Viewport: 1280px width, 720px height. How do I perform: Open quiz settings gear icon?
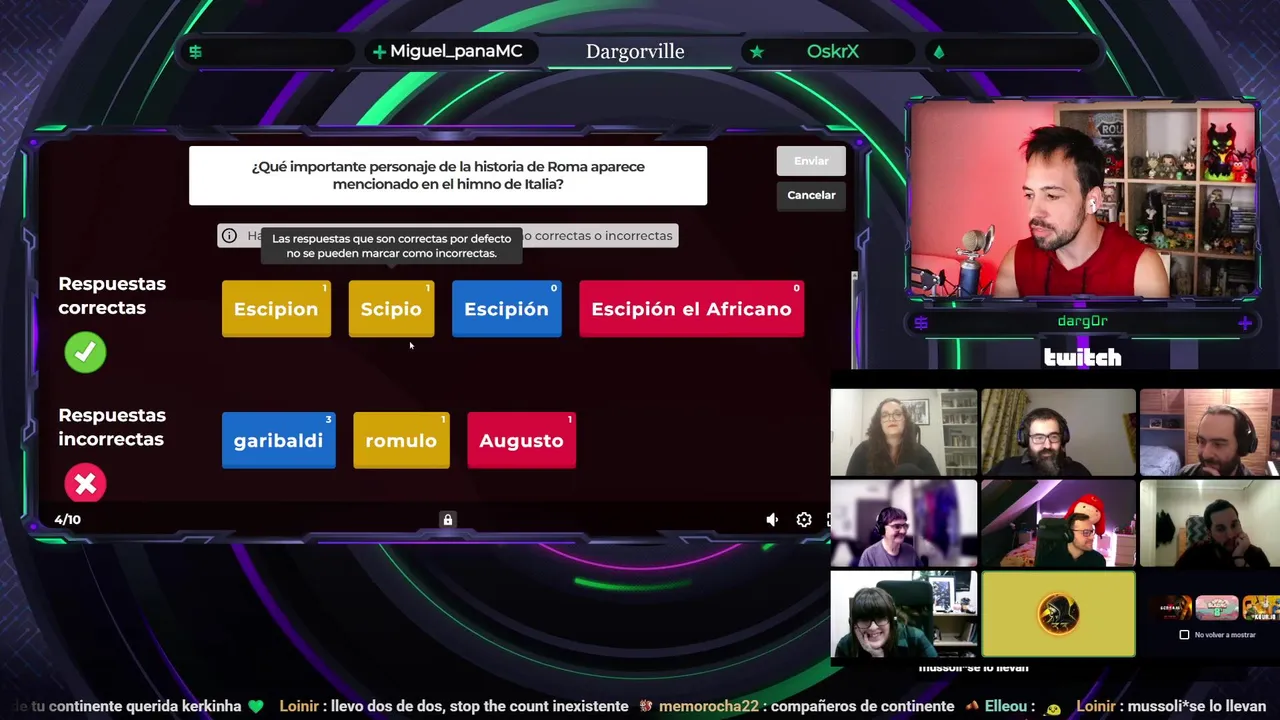click(804, 520)
